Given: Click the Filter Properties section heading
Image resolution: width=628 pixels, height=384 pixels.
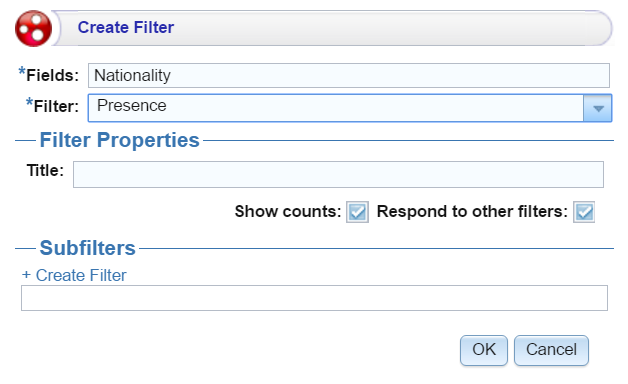Looking at the screenshot, I should (119, 140).
